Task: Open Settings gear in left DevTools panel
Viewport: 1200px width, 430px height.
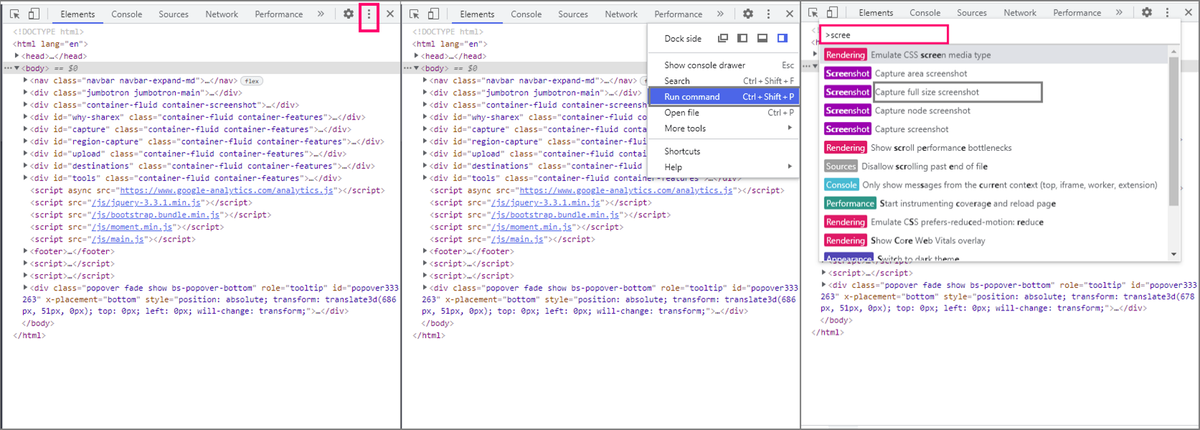Action: coord(348,14)
